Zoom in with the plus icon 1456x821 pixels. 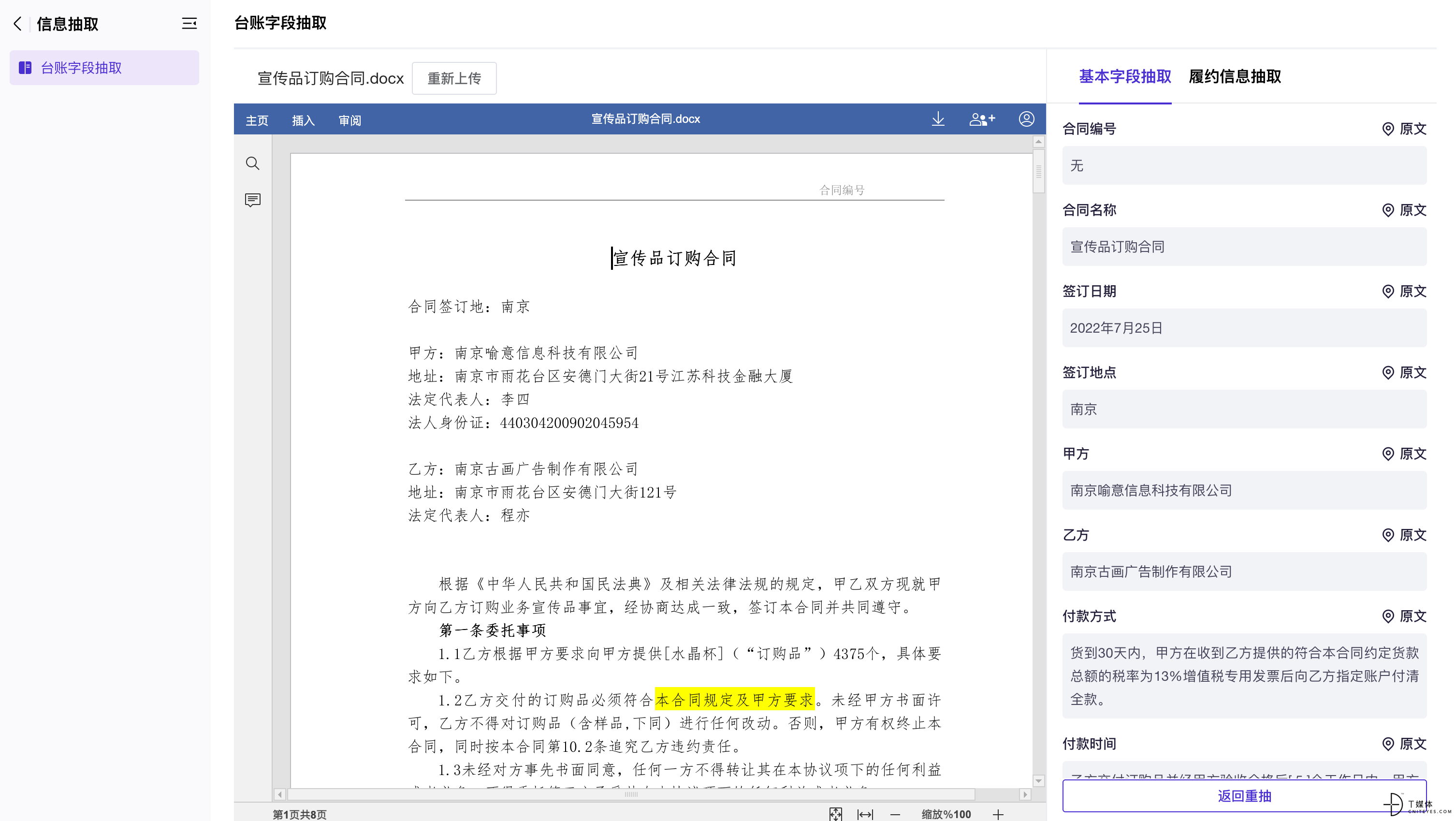click(x=998, y=814)
